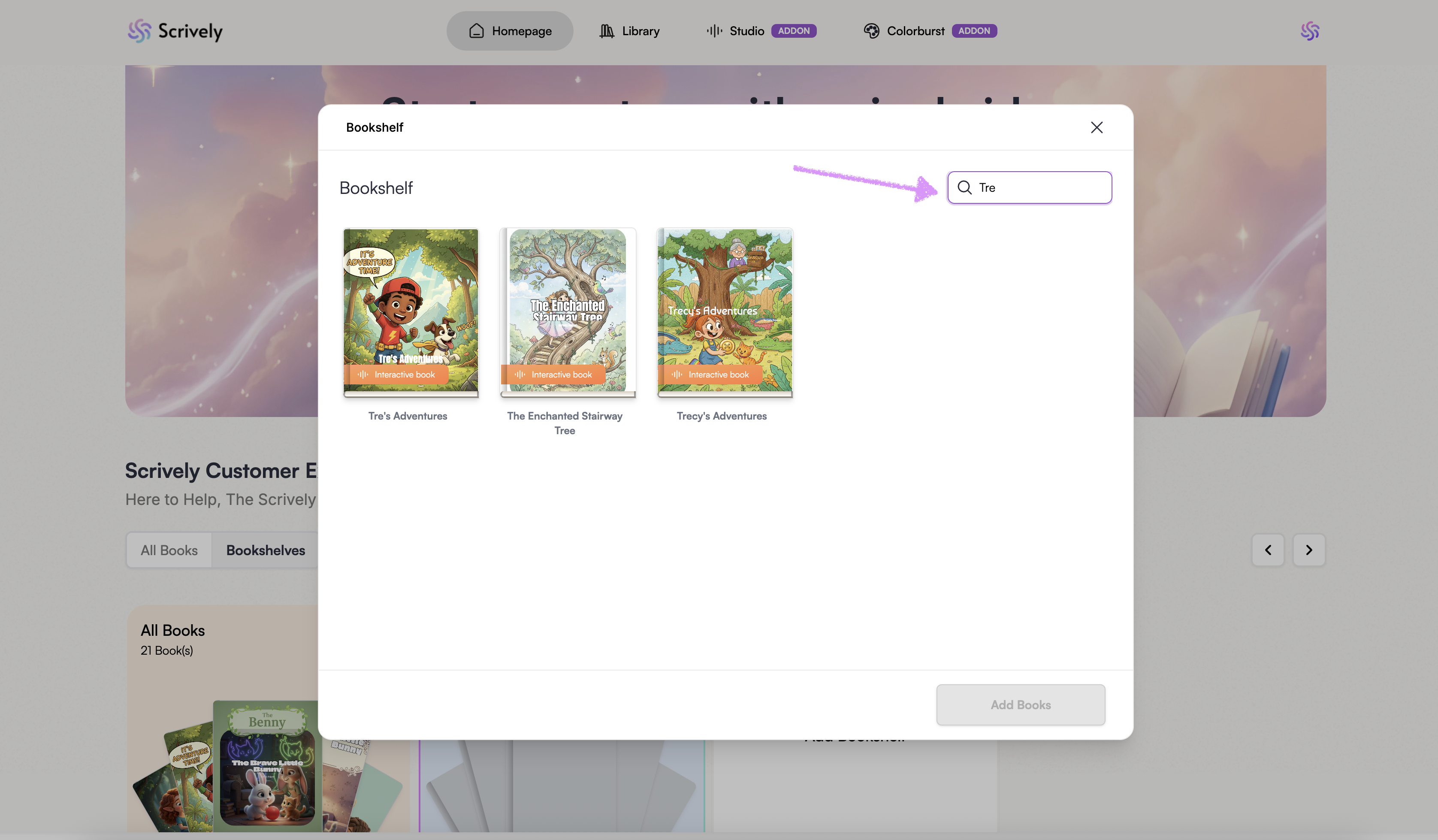The image size is (1438, 840).
Task: Go to previous bookshelf with left chevron
Action: (x=1267, y=550)
